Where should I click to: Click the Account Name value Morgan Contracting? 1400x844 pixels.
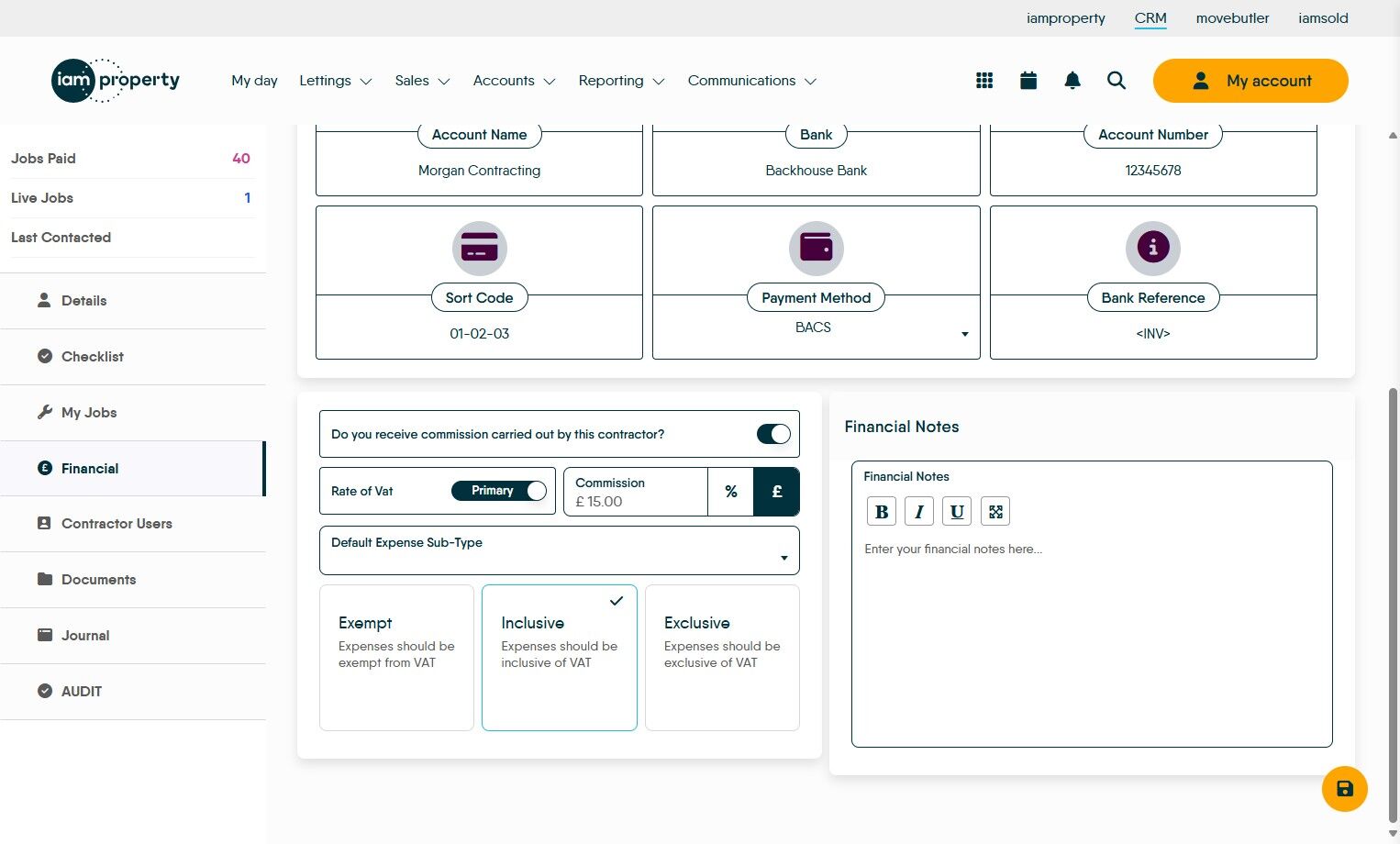tap(479, 171)
